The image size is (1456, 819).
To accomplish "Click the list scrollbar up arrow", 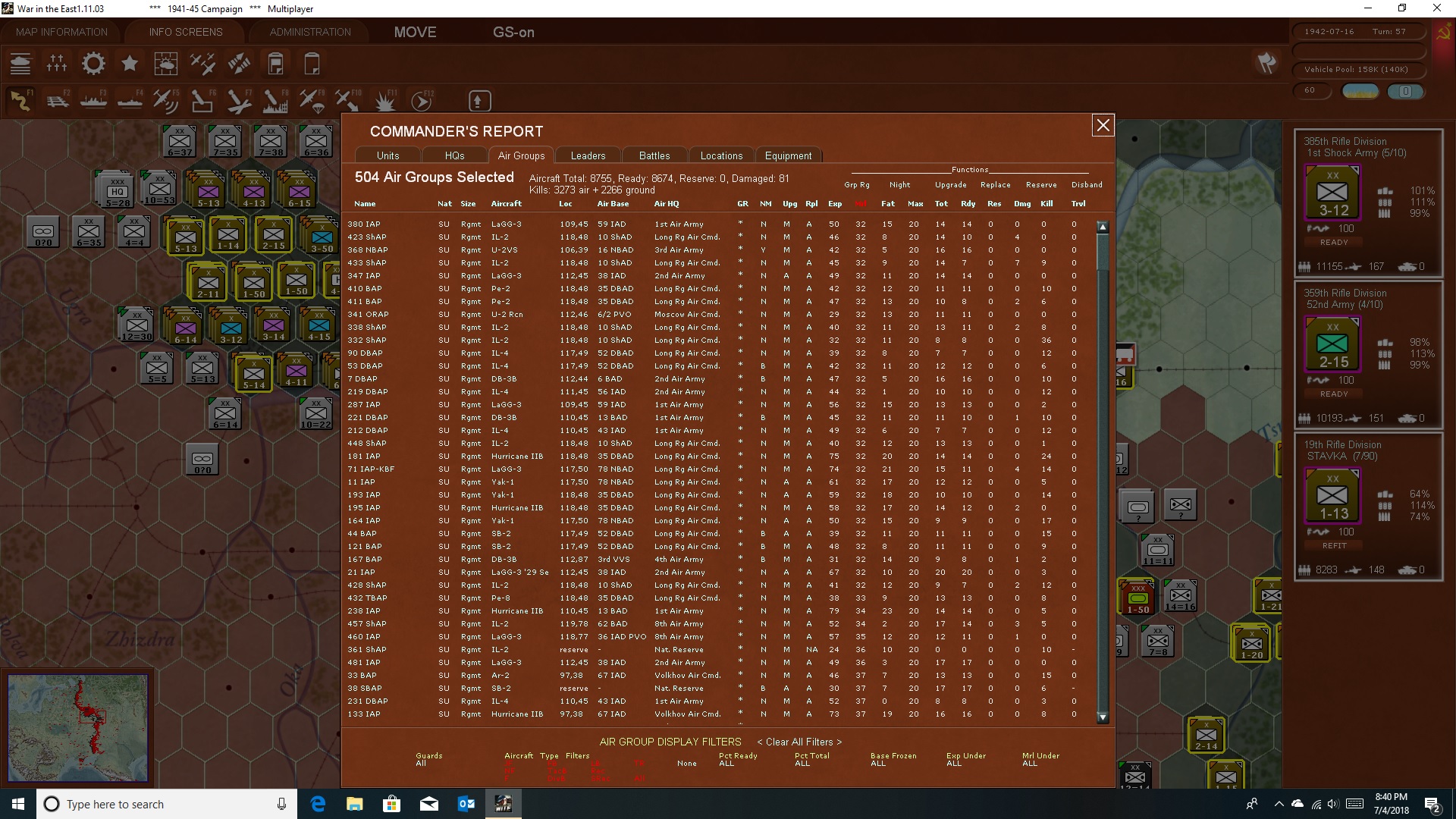I will tap(1103, 227).
